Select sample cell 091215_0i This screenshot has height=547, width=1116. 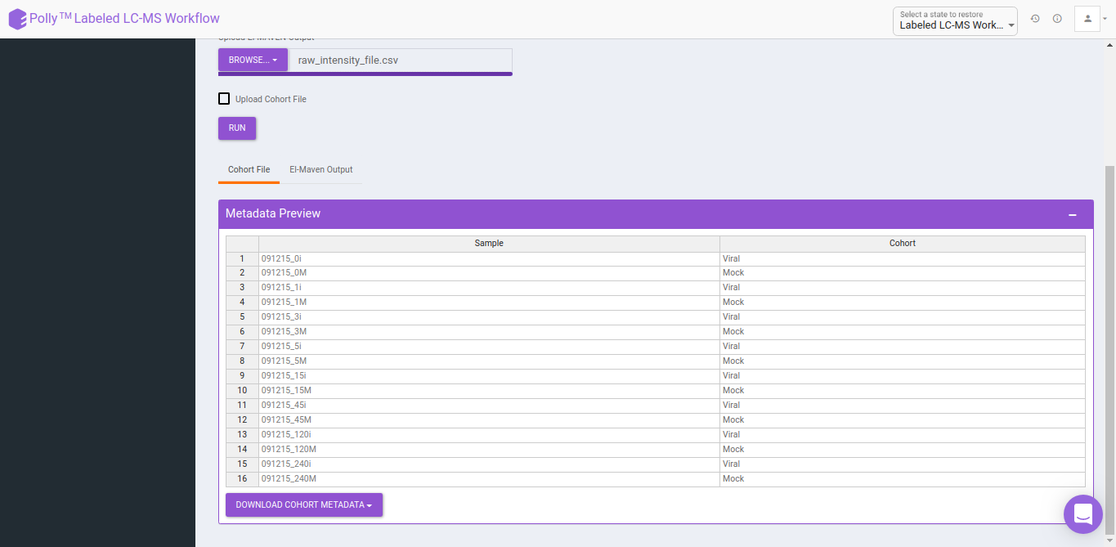(x=489, y=259)
